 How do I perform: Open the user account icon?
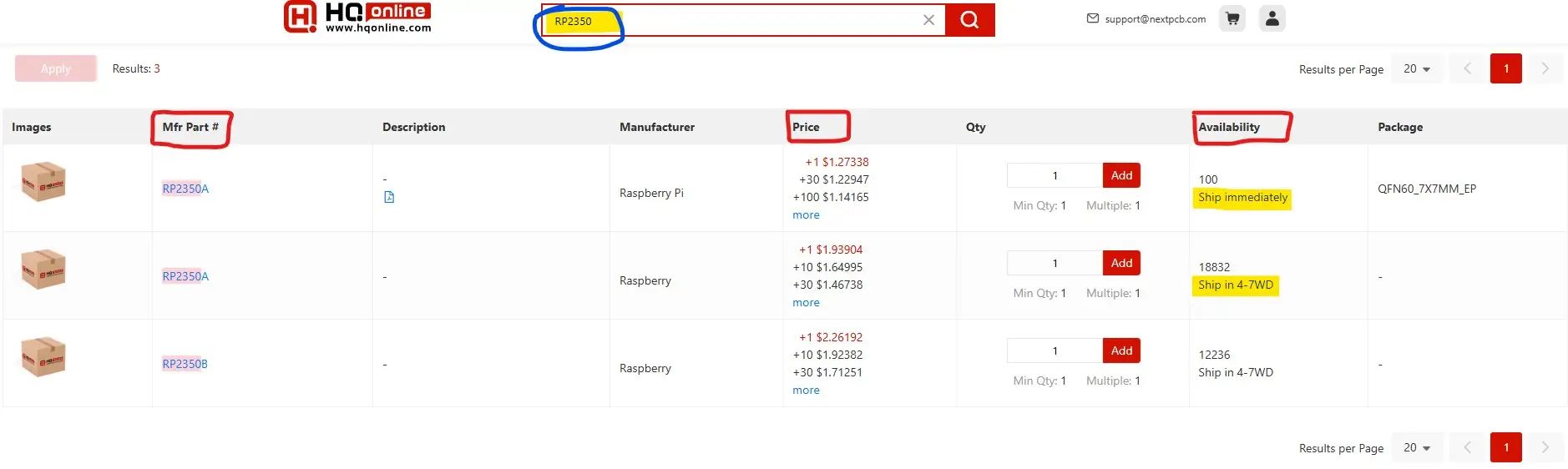click(1272, 18)
